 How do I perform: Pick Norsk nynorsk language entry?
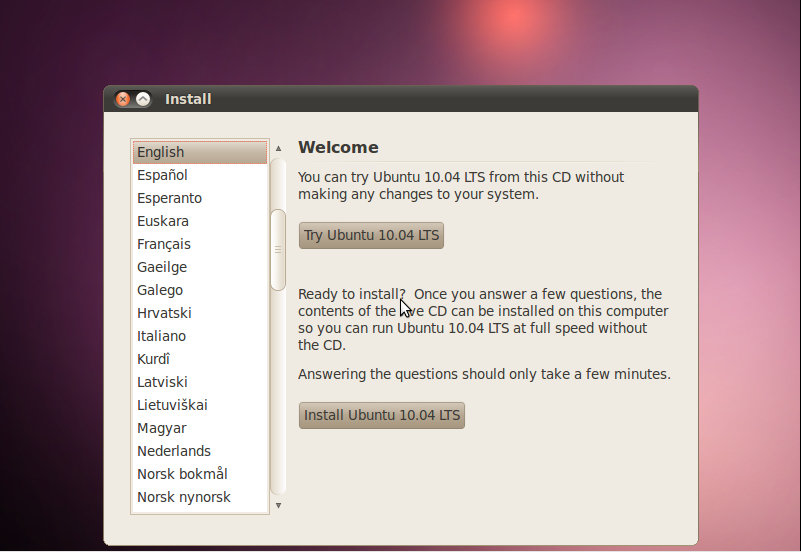[200, 497]
